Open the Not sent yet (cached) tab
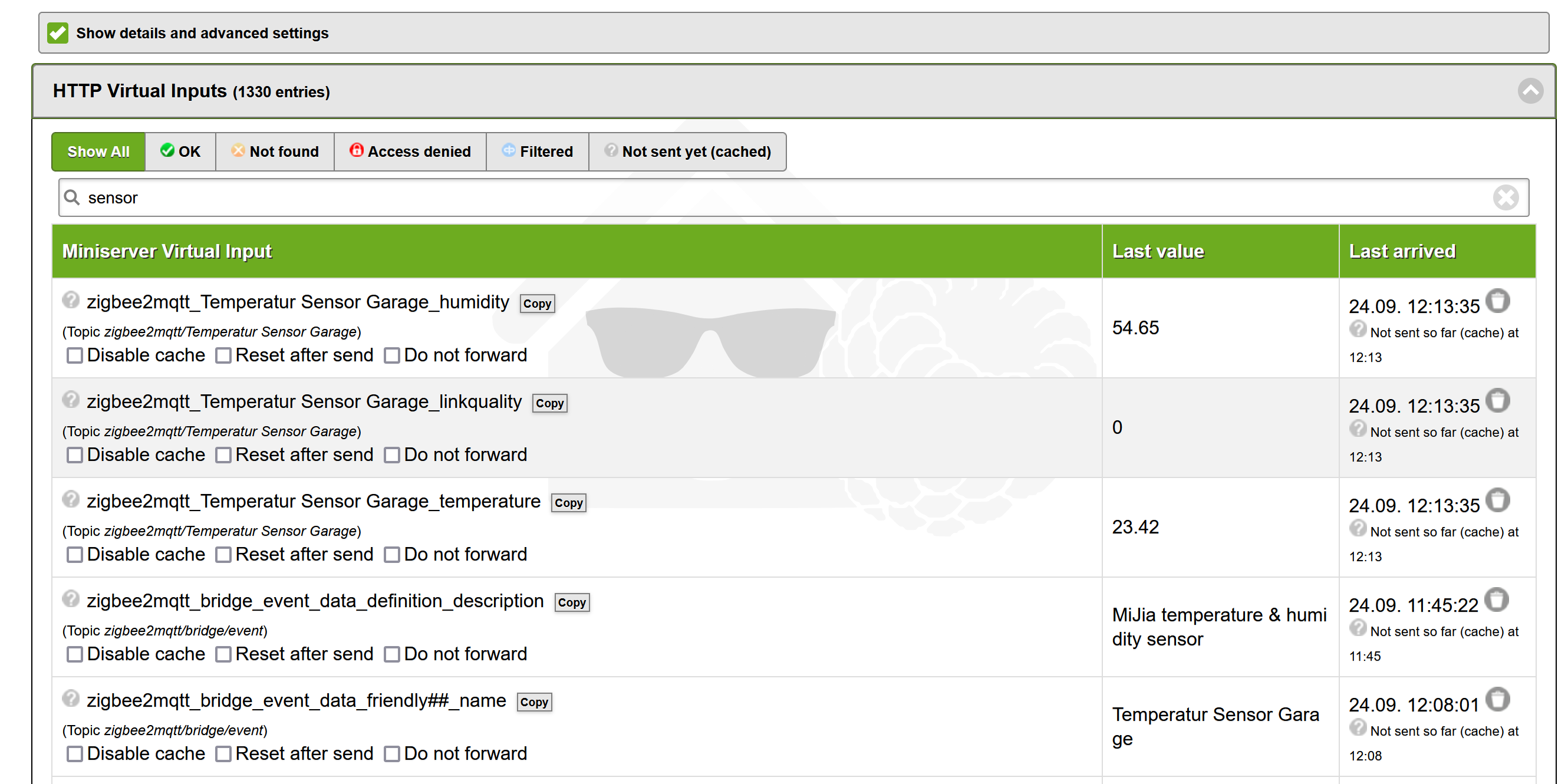Viewport: 1568px width, 784px height. 688,151
